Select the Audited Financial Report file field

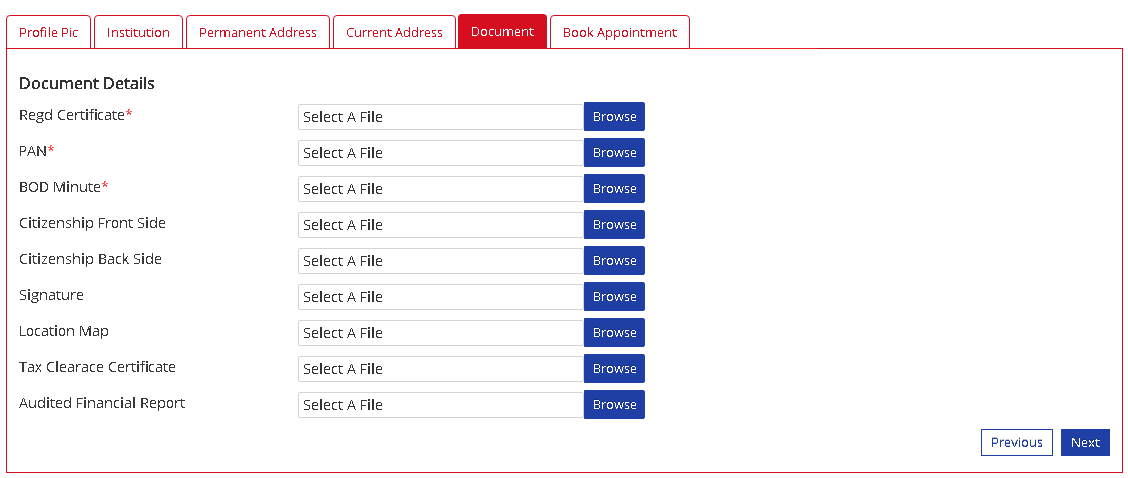tap(440, 405)
